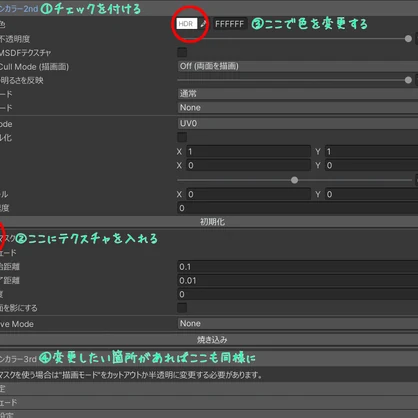This screenshot has width=418, height=418.
Task: Click the Cull Mode (描画面) label
Action: [34, 67]
